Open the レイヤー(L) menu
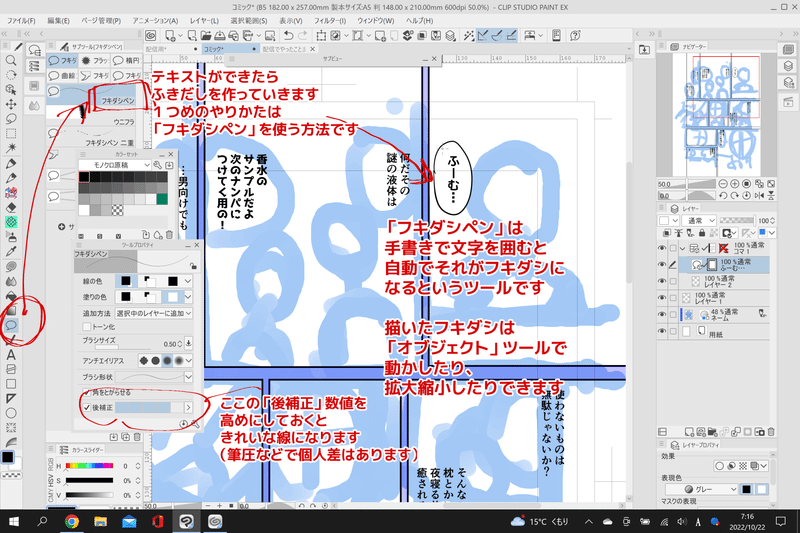This screenshot has height=533, width=800. (204, 20)
